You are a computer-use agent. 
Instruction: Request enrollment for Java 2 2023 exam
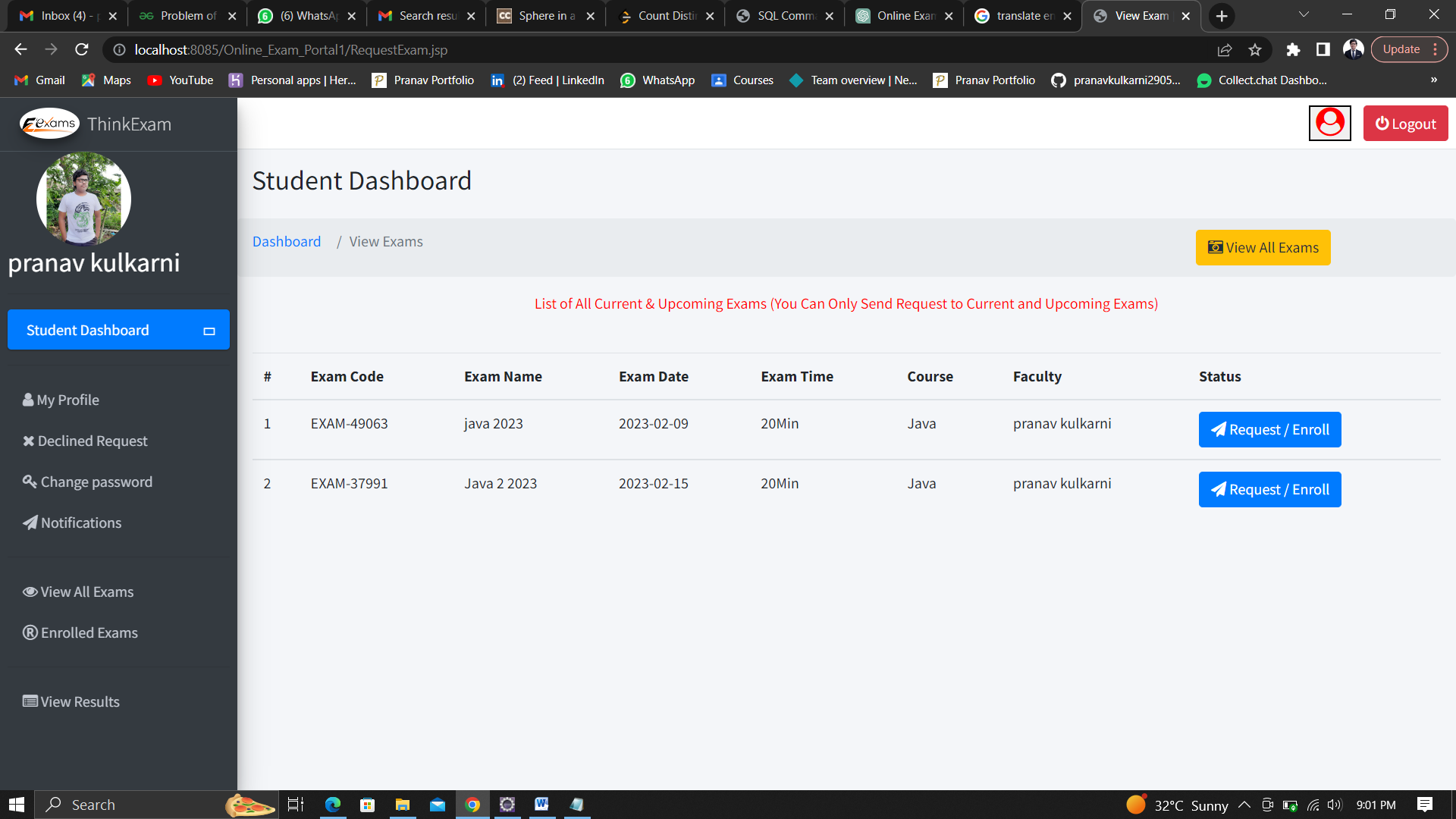1269,489
